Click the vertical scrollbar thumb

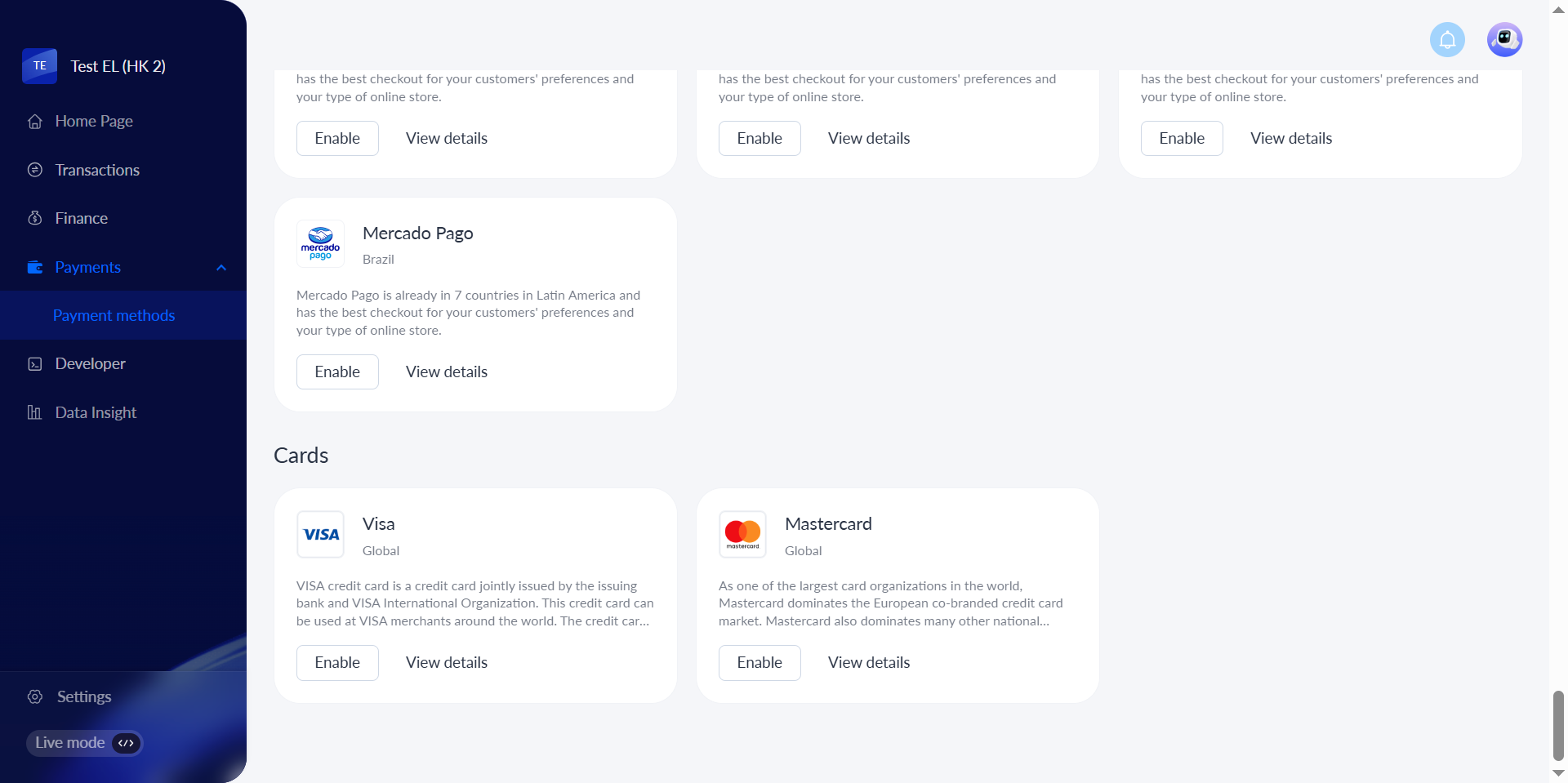[1558, 725]
